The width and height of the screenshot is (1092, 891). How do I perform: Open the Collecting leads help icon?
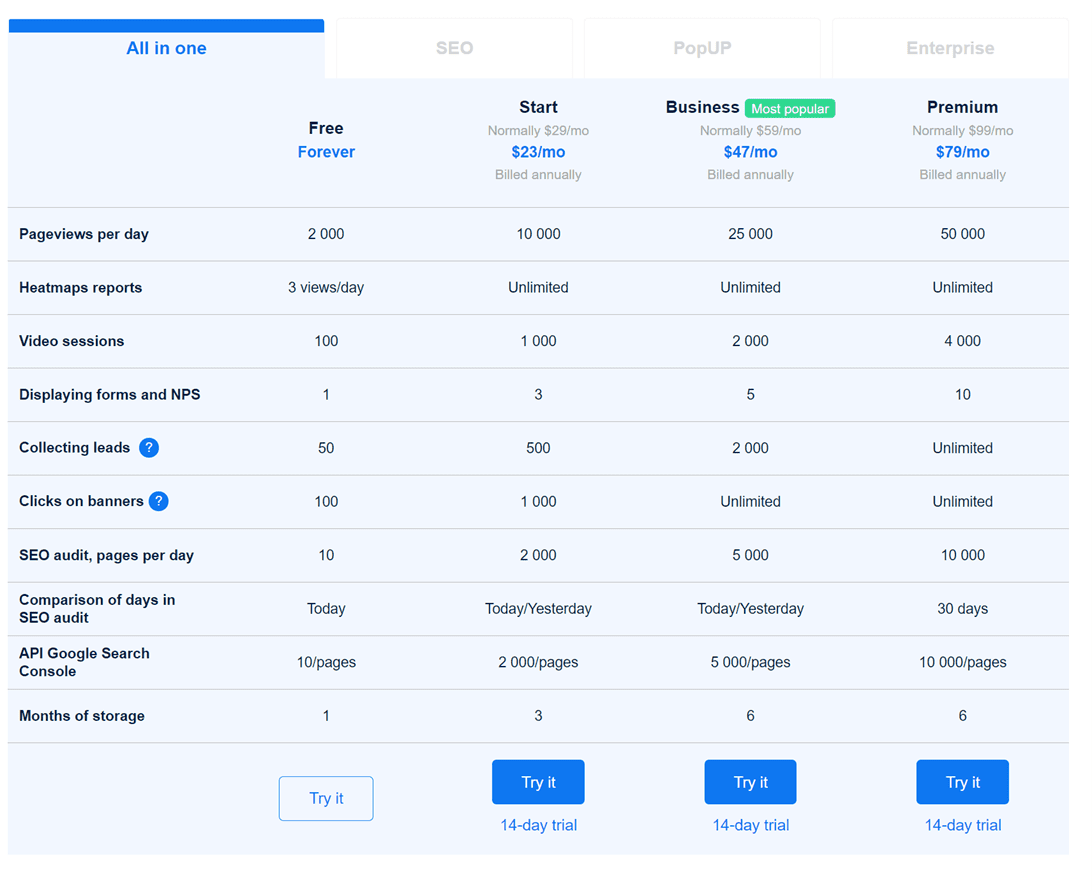149,447
